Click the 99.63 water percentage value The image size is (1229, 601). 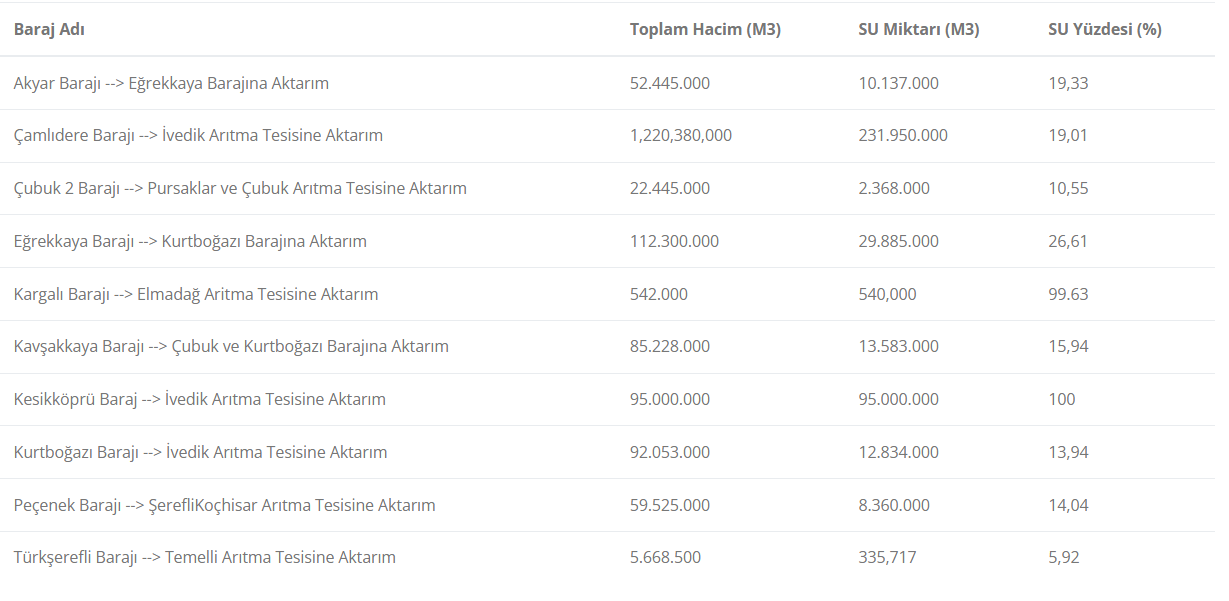[x=1068, y=294]
